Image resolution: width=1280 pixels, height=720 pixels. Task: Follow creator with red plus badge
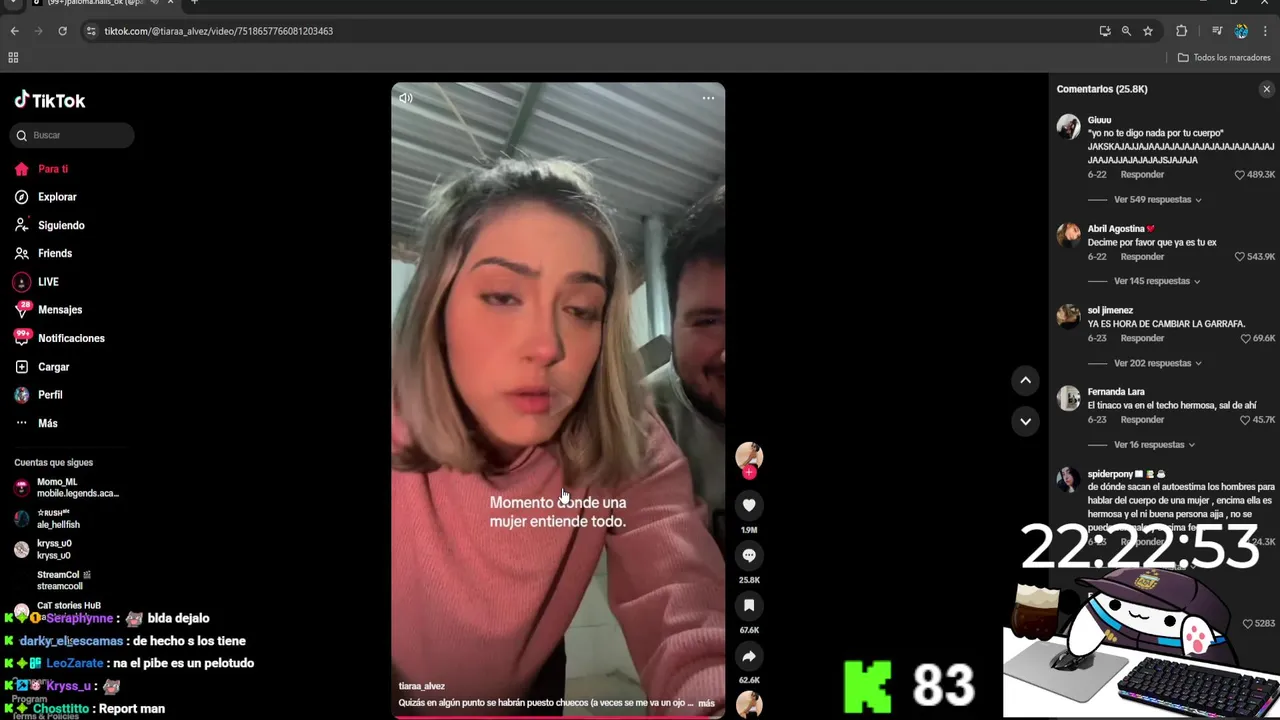749,473
